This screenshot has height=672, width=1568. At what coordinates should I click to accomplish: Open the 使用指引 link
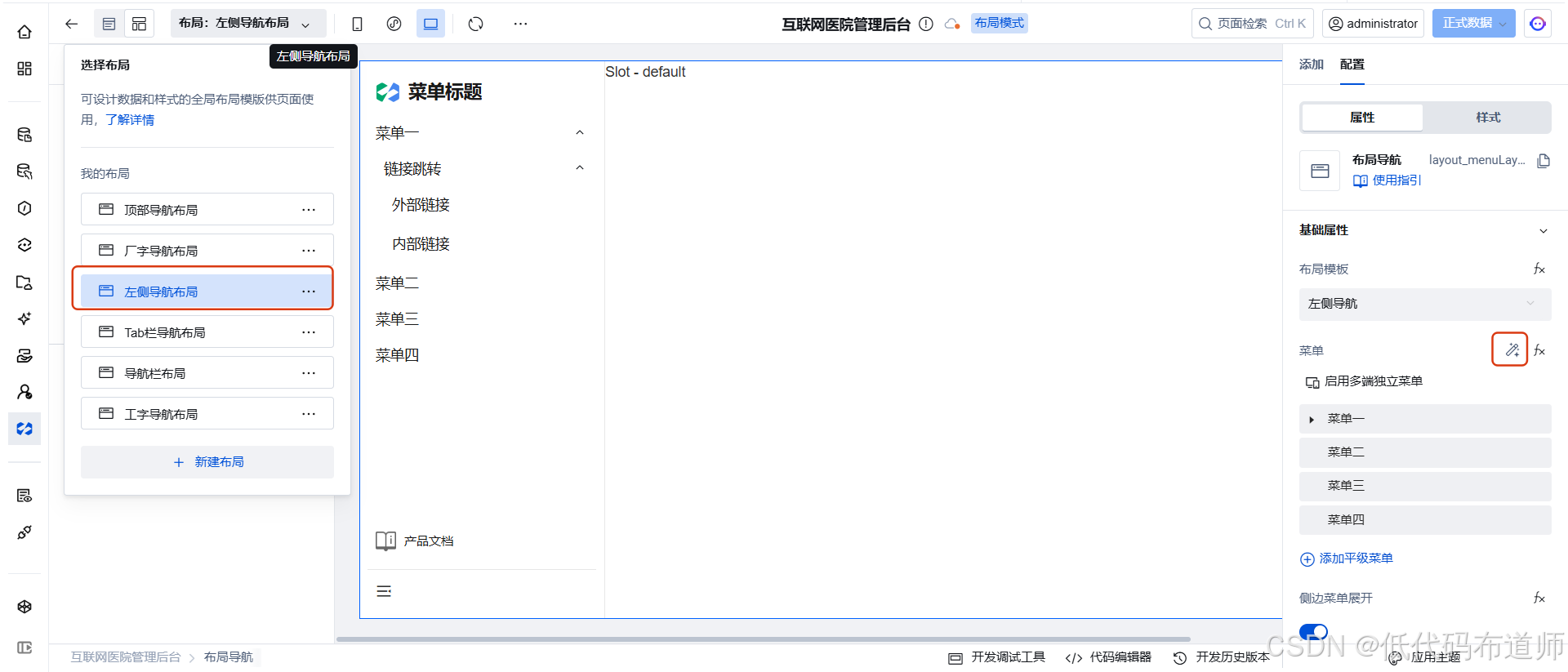(1388, 180)
